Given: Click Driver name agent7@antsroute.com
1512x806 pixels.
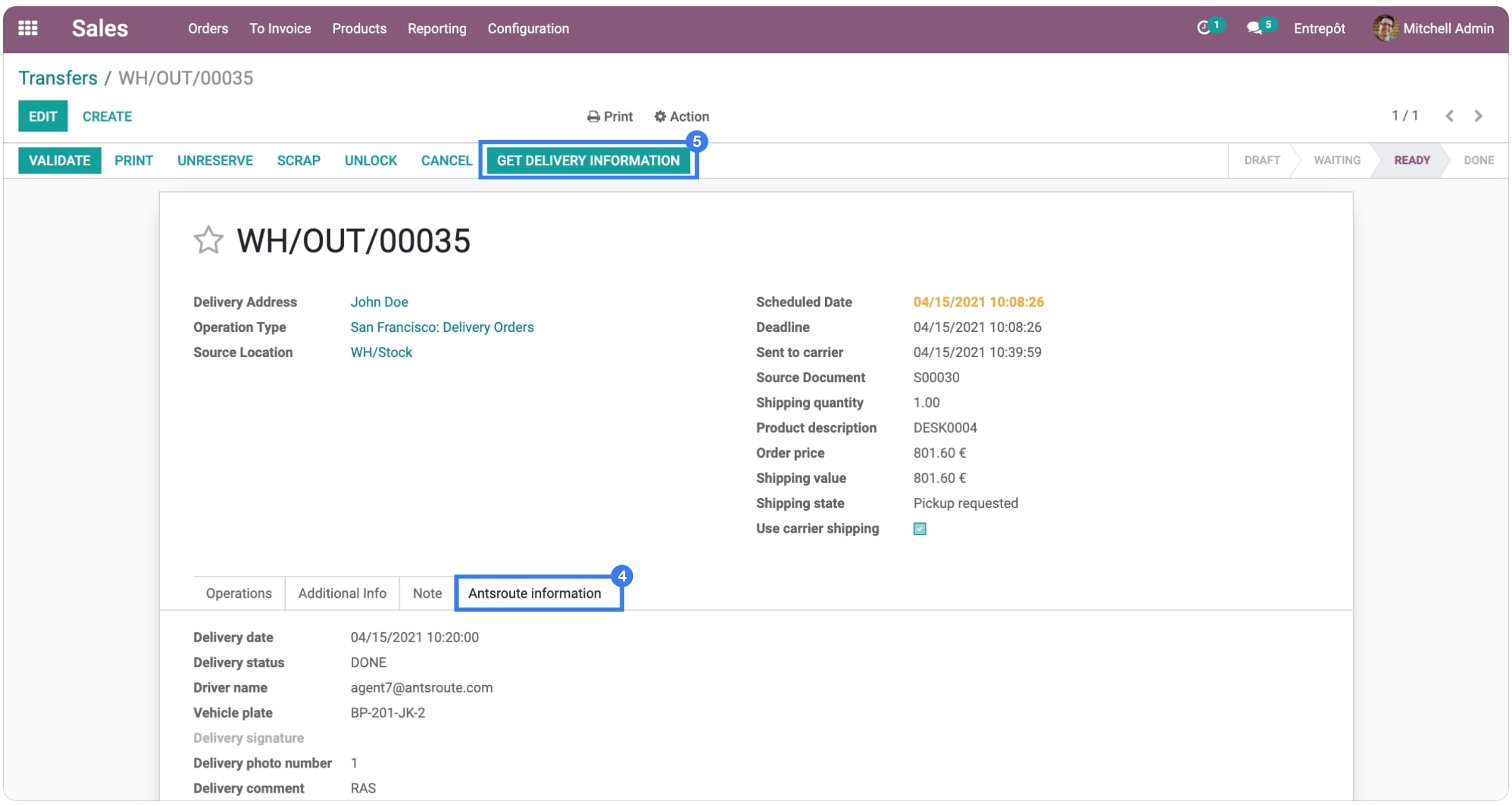Looking at the screenshot, I should (422, 688).
